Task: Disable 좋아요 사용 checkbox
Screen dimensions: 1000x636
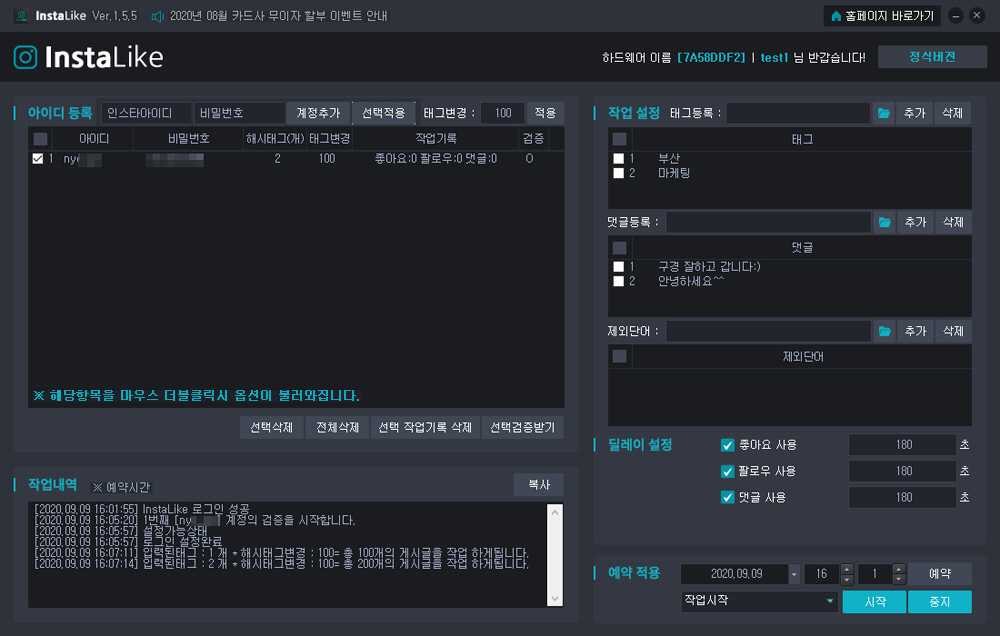Action: tap(727, 445)
